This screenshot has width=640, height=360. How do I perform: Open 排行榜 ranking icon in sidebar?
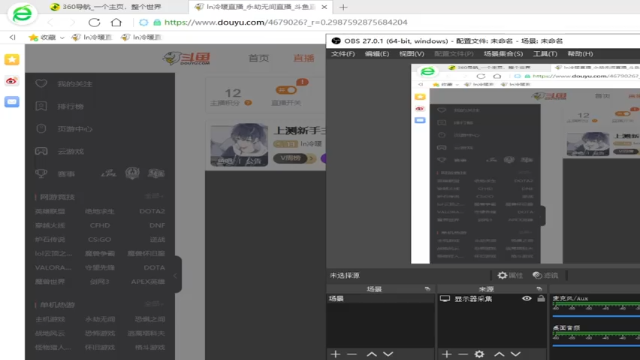point(41,106)
